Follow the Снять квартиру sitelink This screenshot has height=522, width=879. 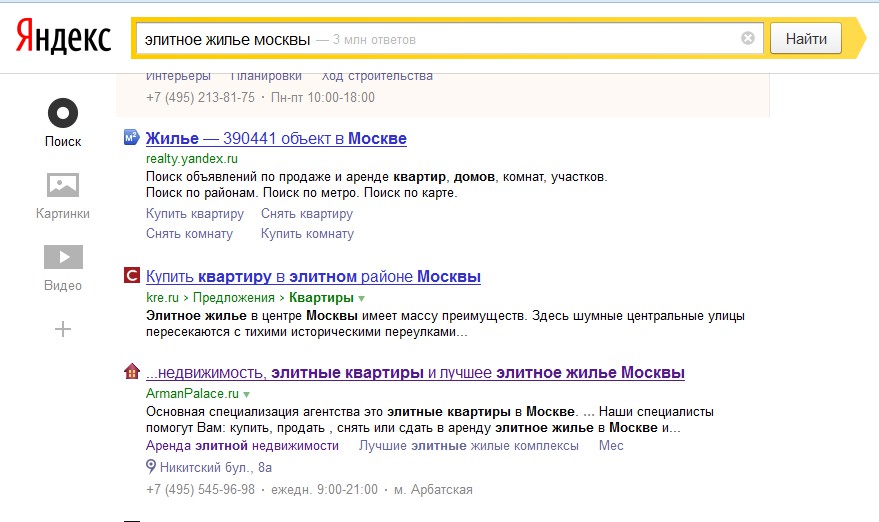[307, 214]
